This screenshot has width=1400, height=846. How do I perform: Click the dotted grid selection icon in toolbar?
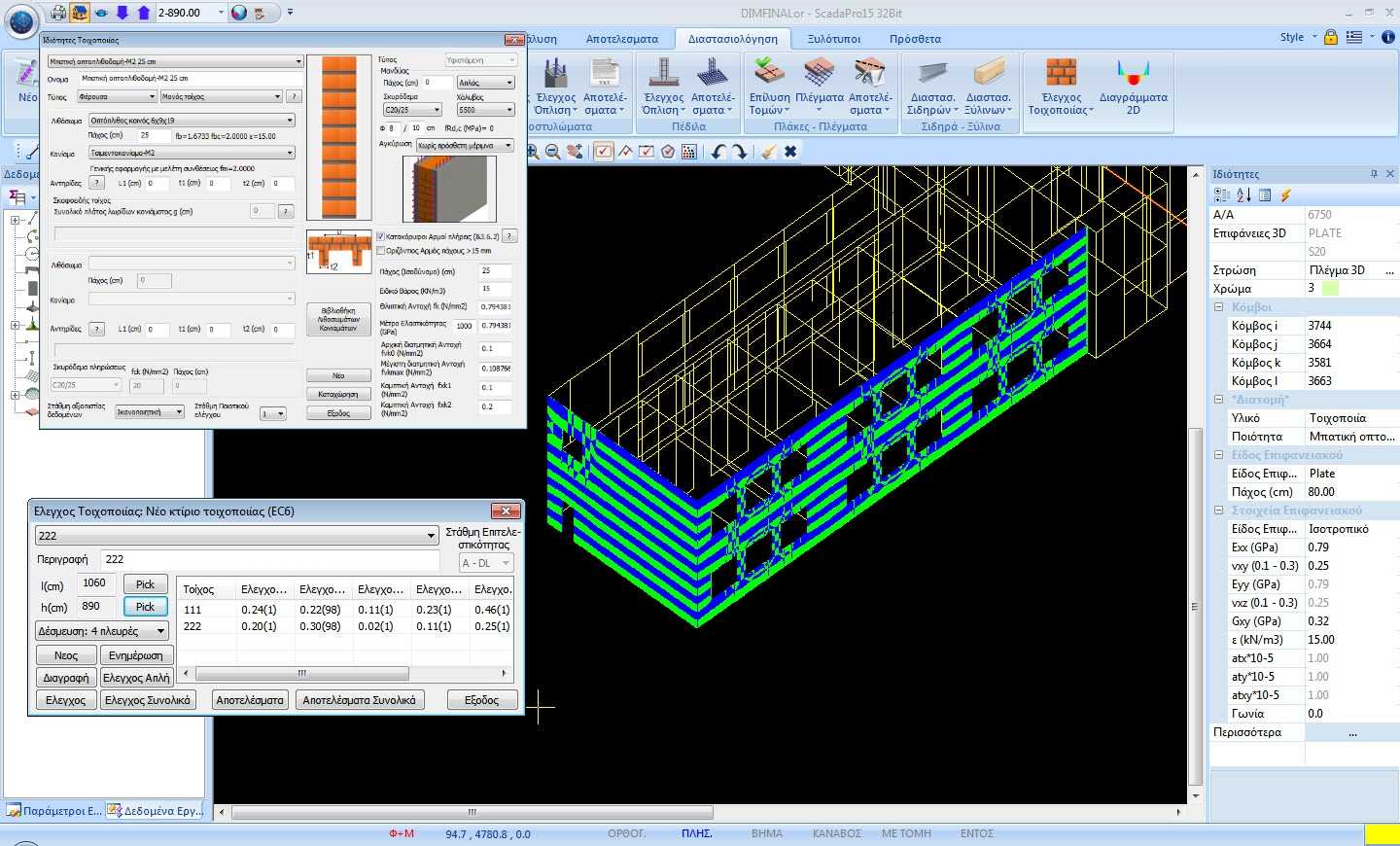click(689, 152)
